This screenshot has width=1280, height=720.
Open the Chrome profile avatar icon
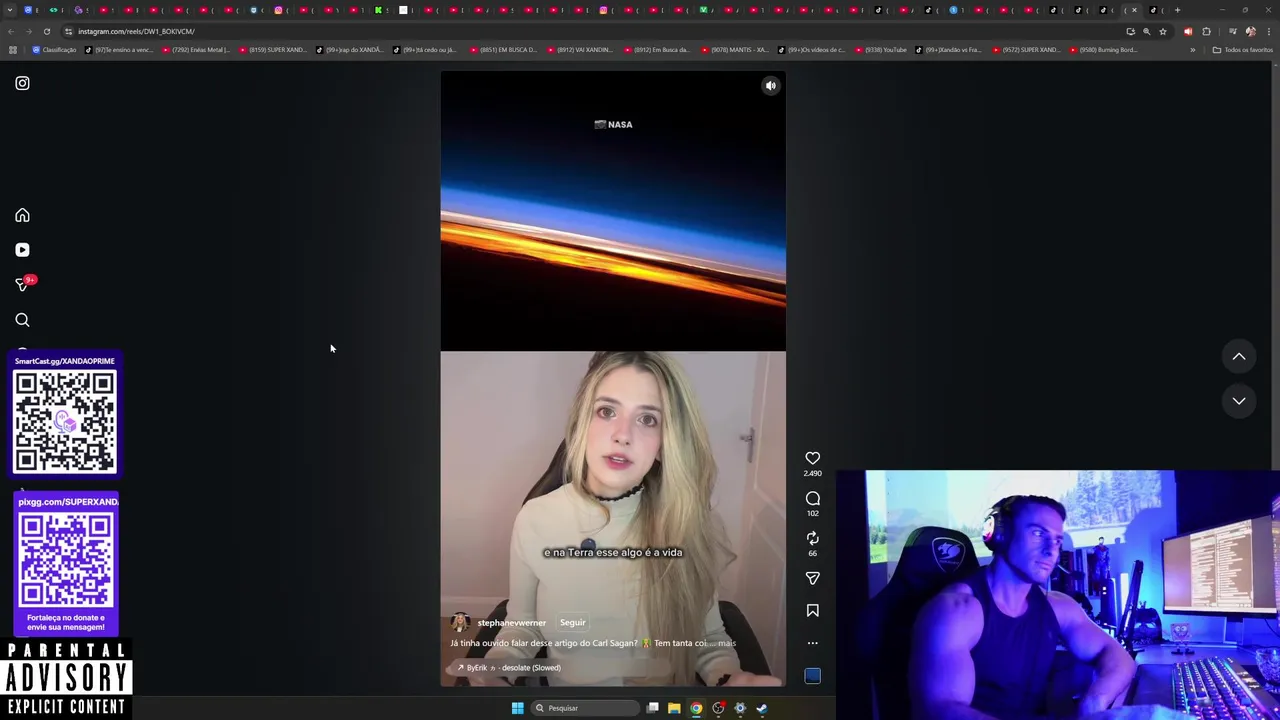(x=1250, y=31)
